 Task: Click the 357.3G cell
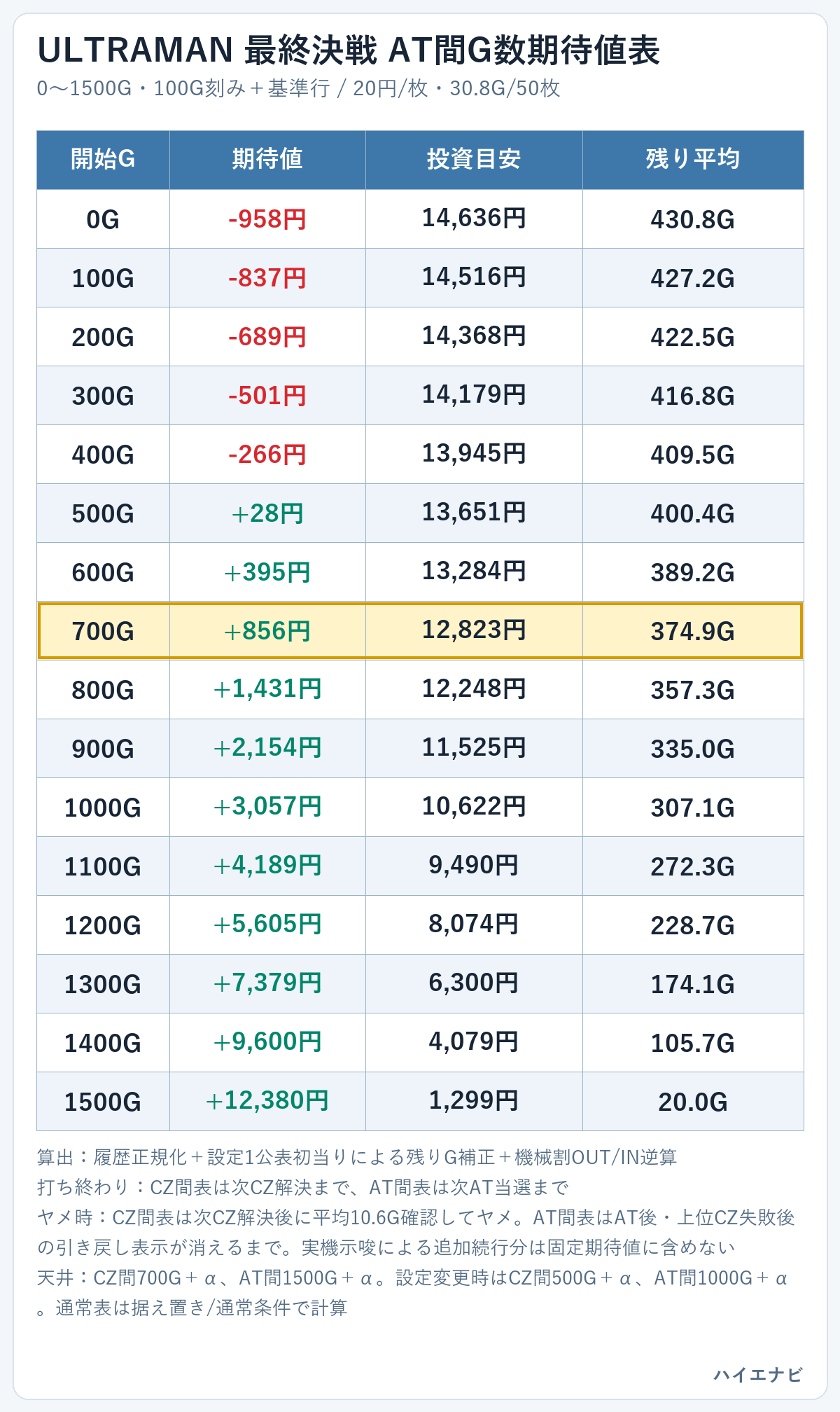693,690
